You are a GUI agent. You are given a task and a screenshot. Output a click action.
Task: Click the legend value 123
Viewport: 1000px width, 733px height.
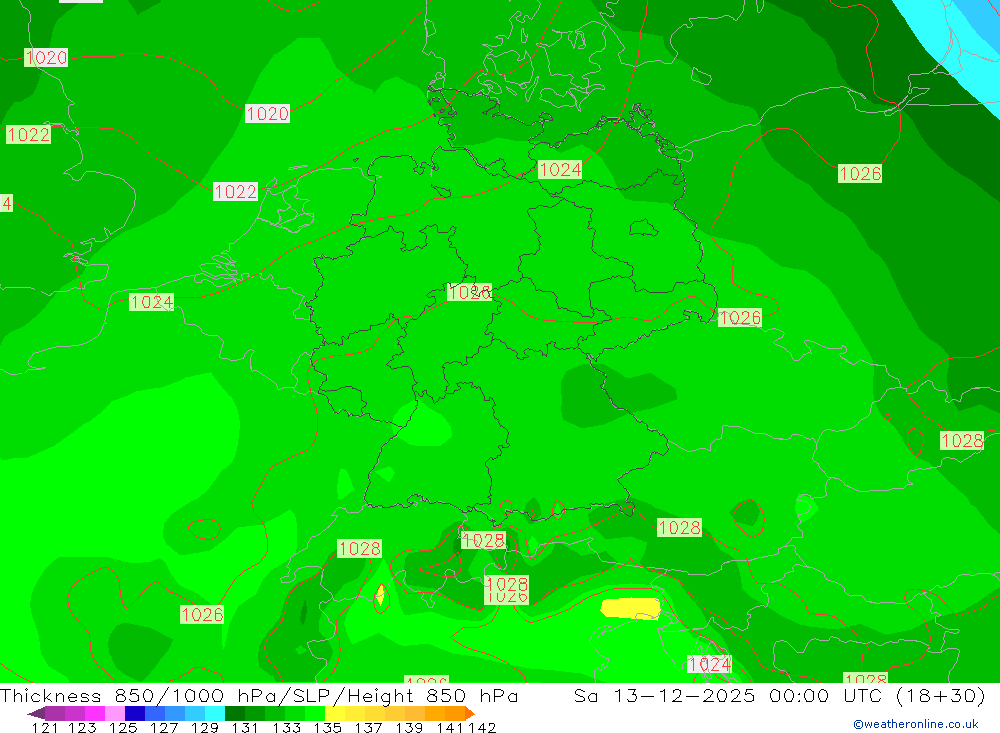(x=82, y=728)
